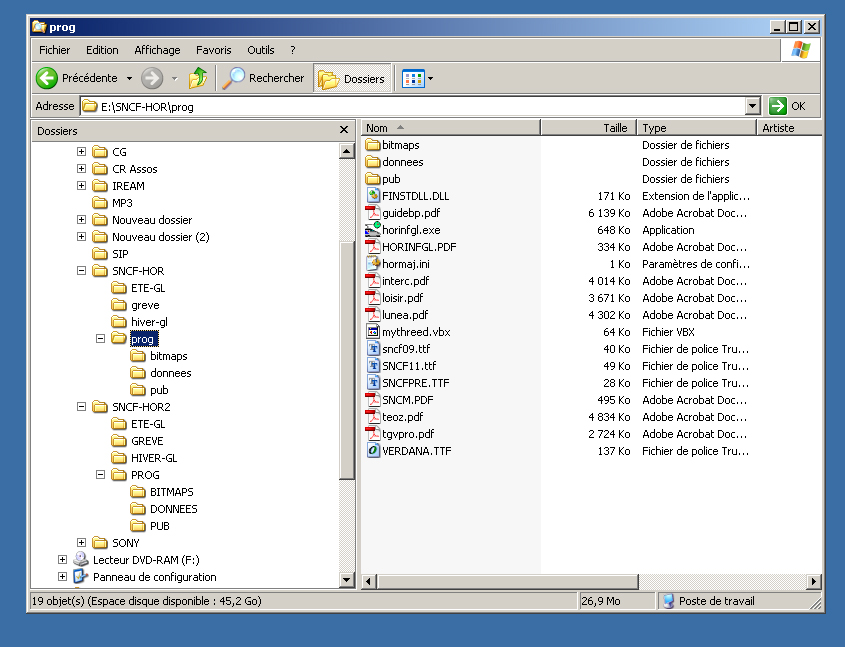Image resolution: width=845 pixels, height=647 pixels.
Task: Click the folder tree scroll down arrow
Action: [347, 580]
